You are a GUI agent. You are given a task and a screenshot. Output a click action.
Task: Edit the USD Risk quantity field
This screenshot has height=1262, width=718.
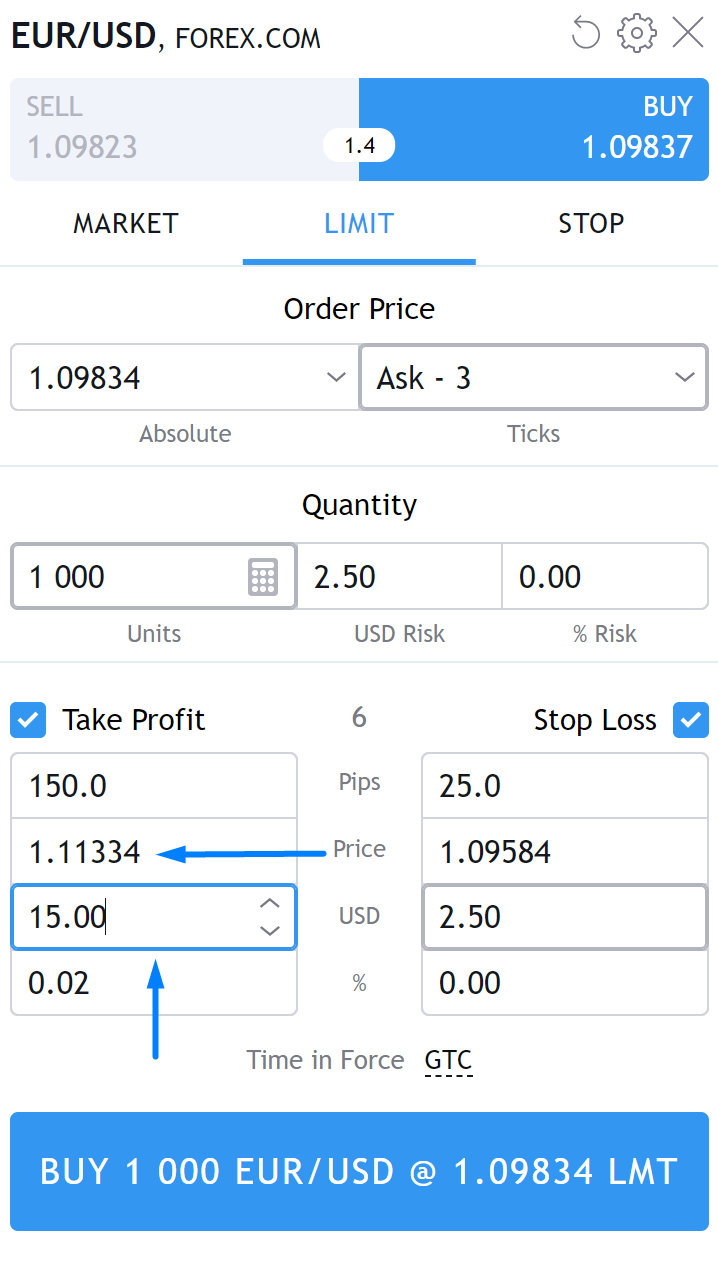click(x=399, y=577)
